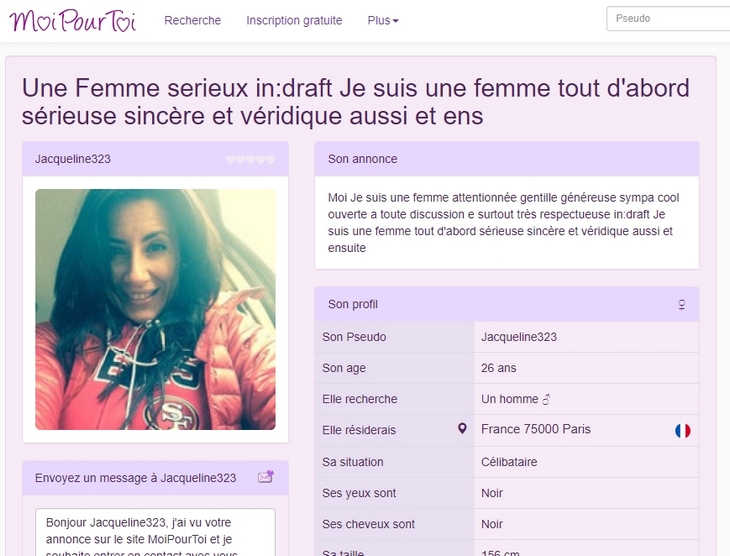Click the envelope icon in message header
This screenshot has width=730, height=556.
(266, 477)
